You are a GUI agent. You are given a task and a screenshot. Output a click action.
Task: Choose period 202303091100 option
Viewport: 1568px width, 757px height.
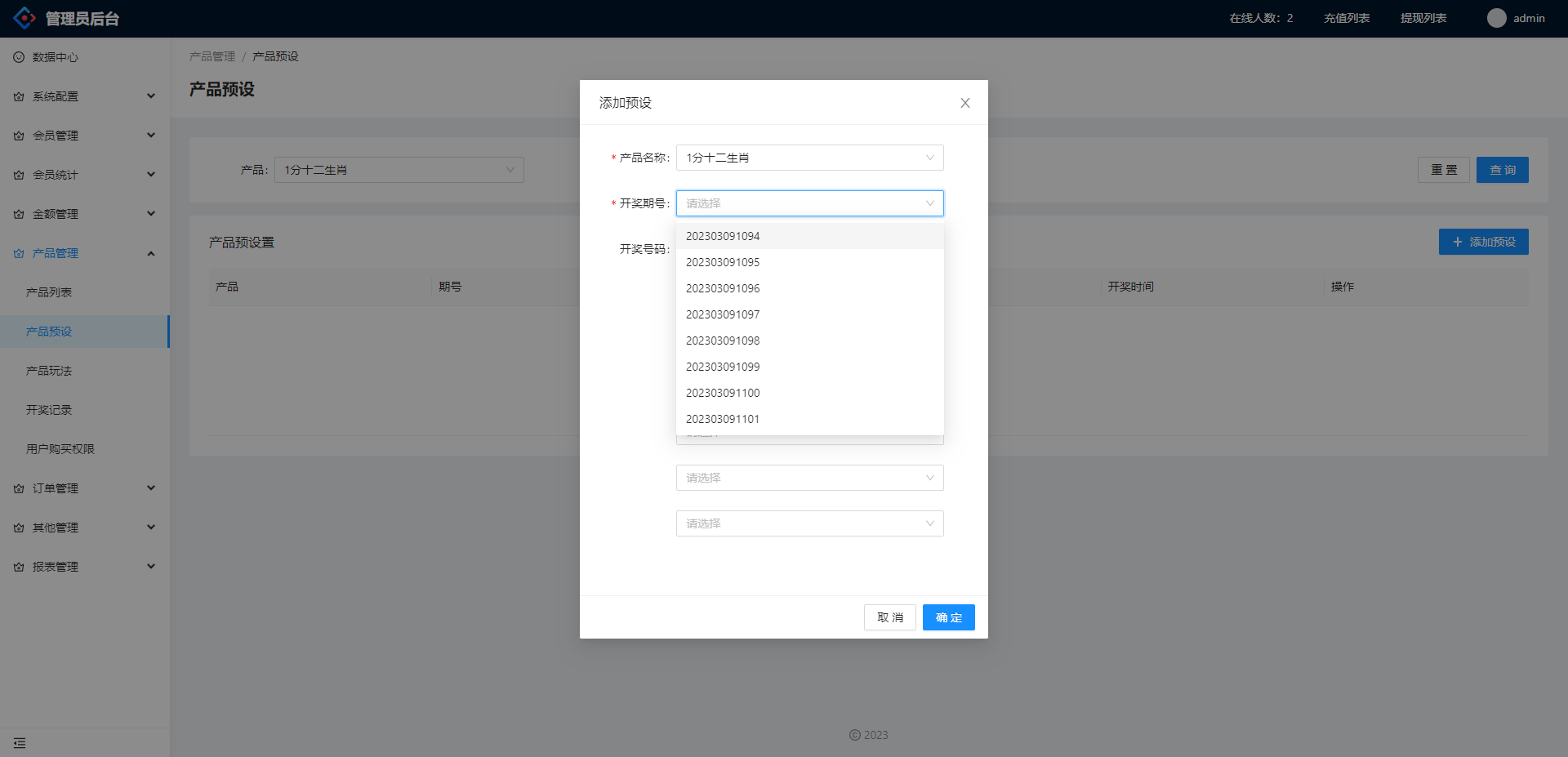point(723,393)
